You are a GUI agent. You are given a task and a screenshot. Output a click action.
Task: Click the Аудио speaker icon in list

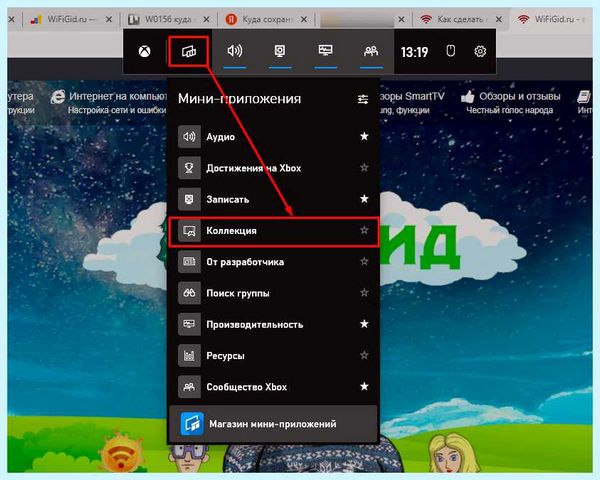(x=189, y=137)
